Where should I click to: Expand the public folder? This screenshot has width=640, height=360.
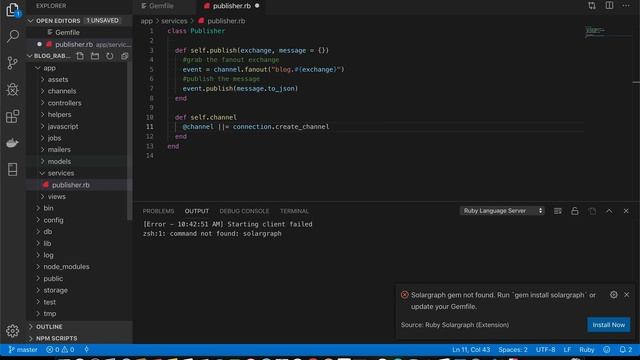80,279
